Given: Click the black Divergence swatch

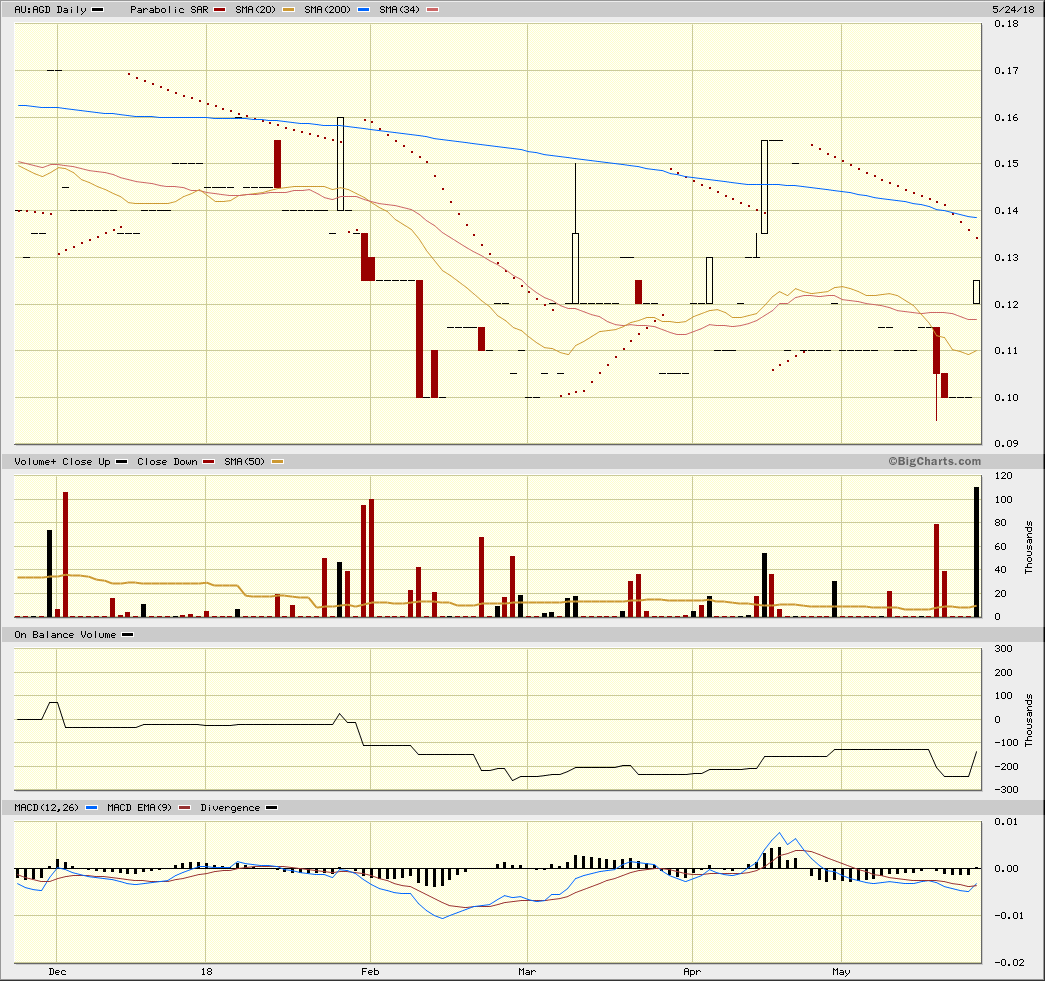Looking at the screenshot, I should (271, 808).
